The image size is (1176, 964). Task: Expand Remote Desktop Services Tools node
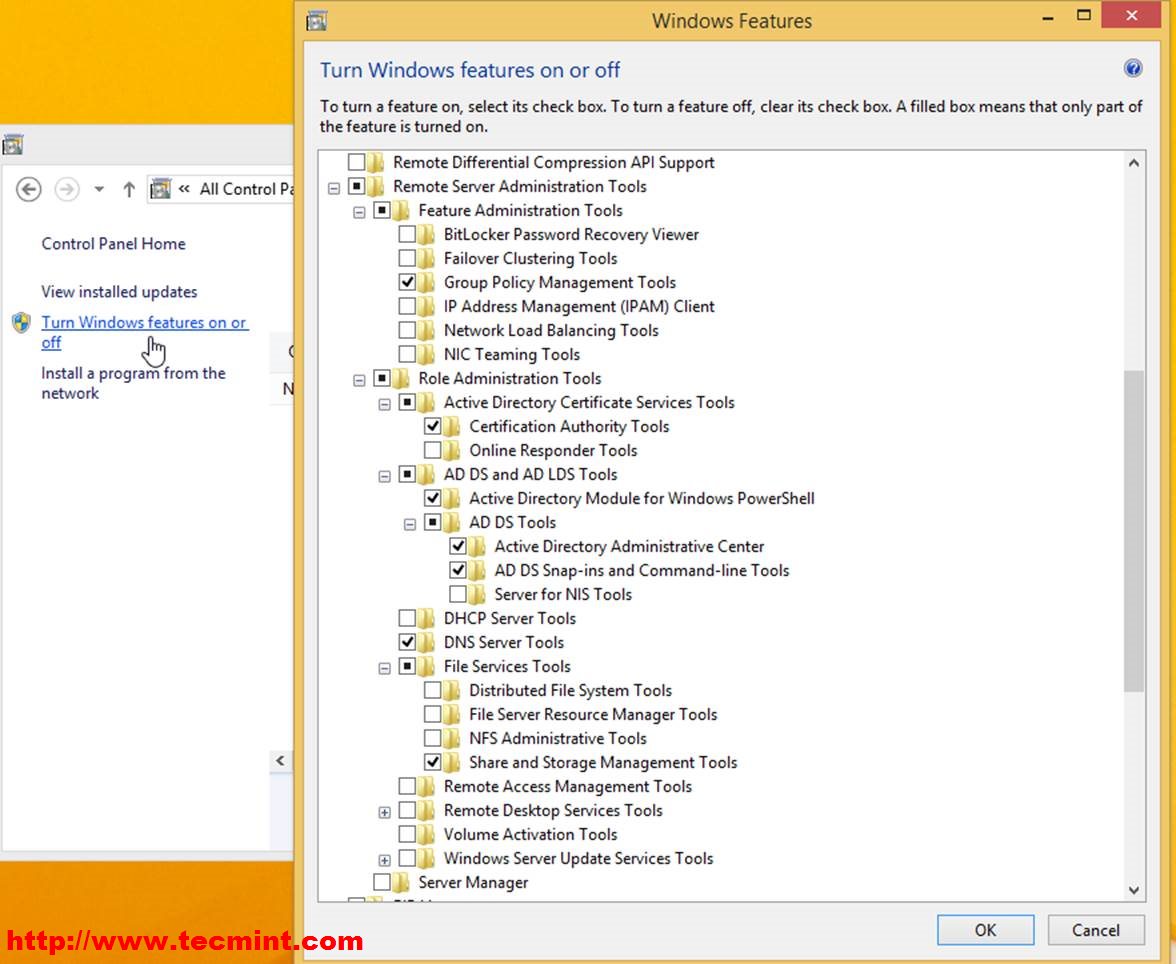[x=384, y=811]
